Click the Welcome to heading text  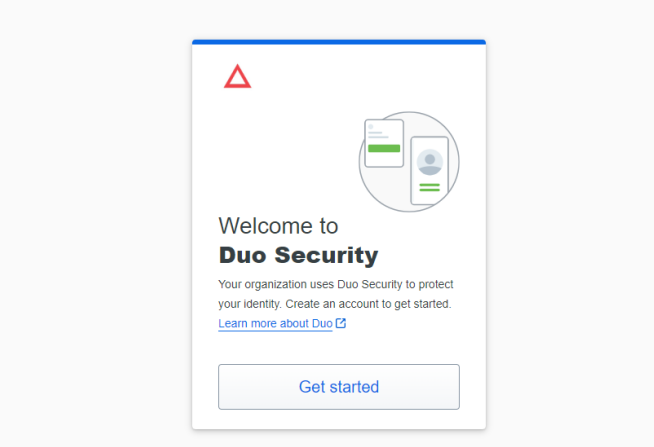[x=278, y=226]
